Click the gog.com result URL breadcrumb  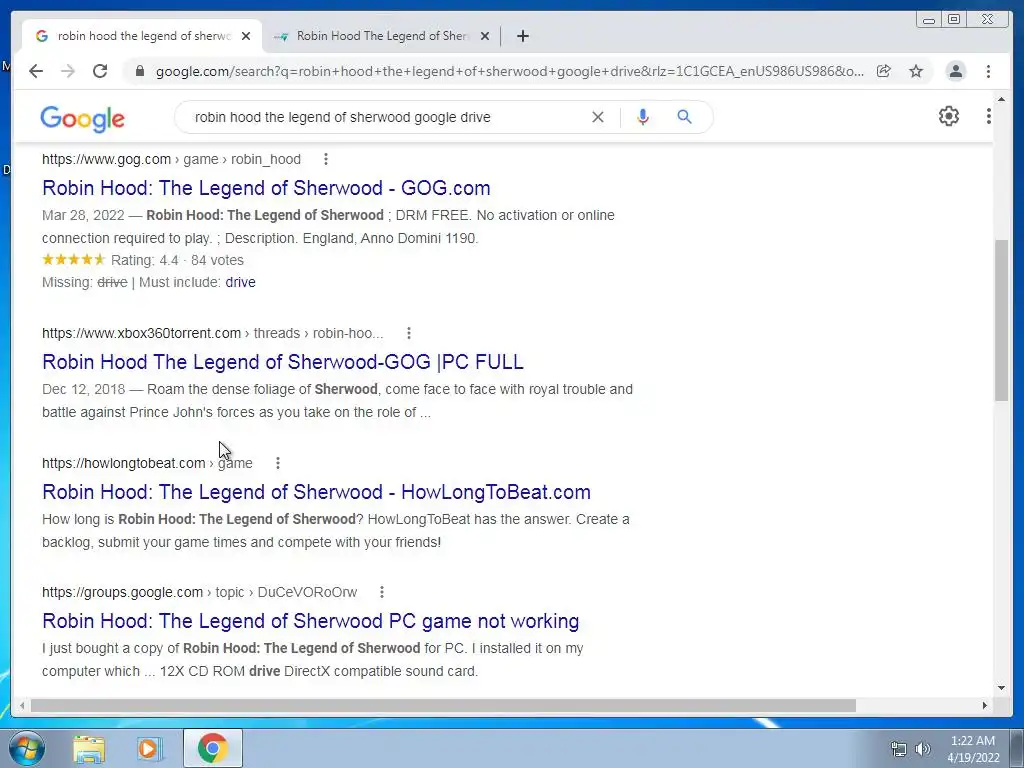click(171, 159)
